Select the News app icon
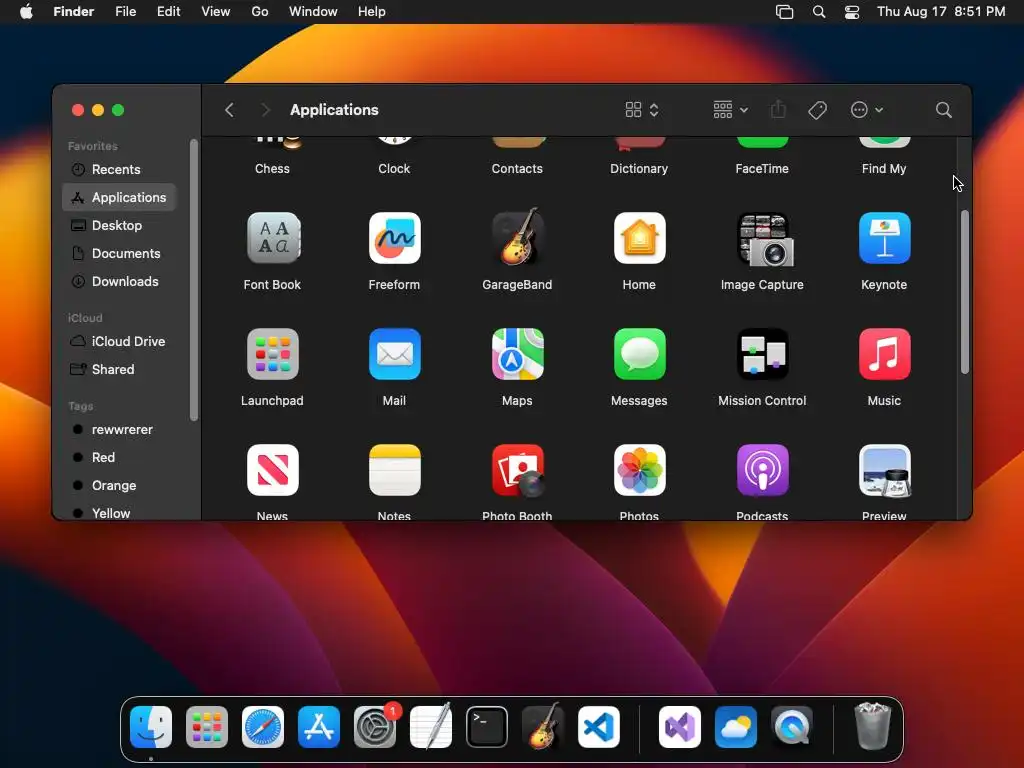This screenshot has width=1024, height=768. coord(273,470)
